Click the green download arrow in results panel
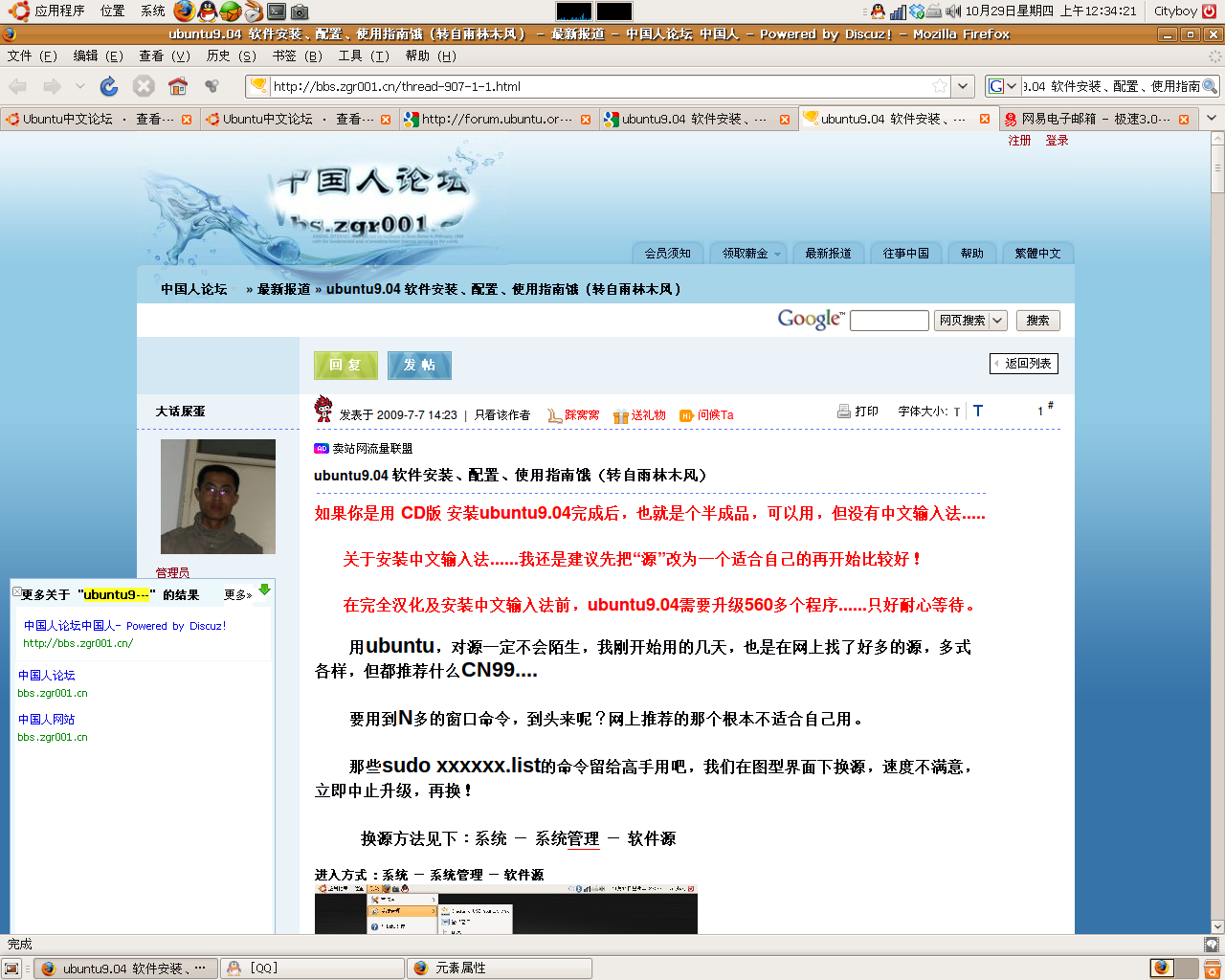This screenshot has width=1225, height=980. coord(265,590)
